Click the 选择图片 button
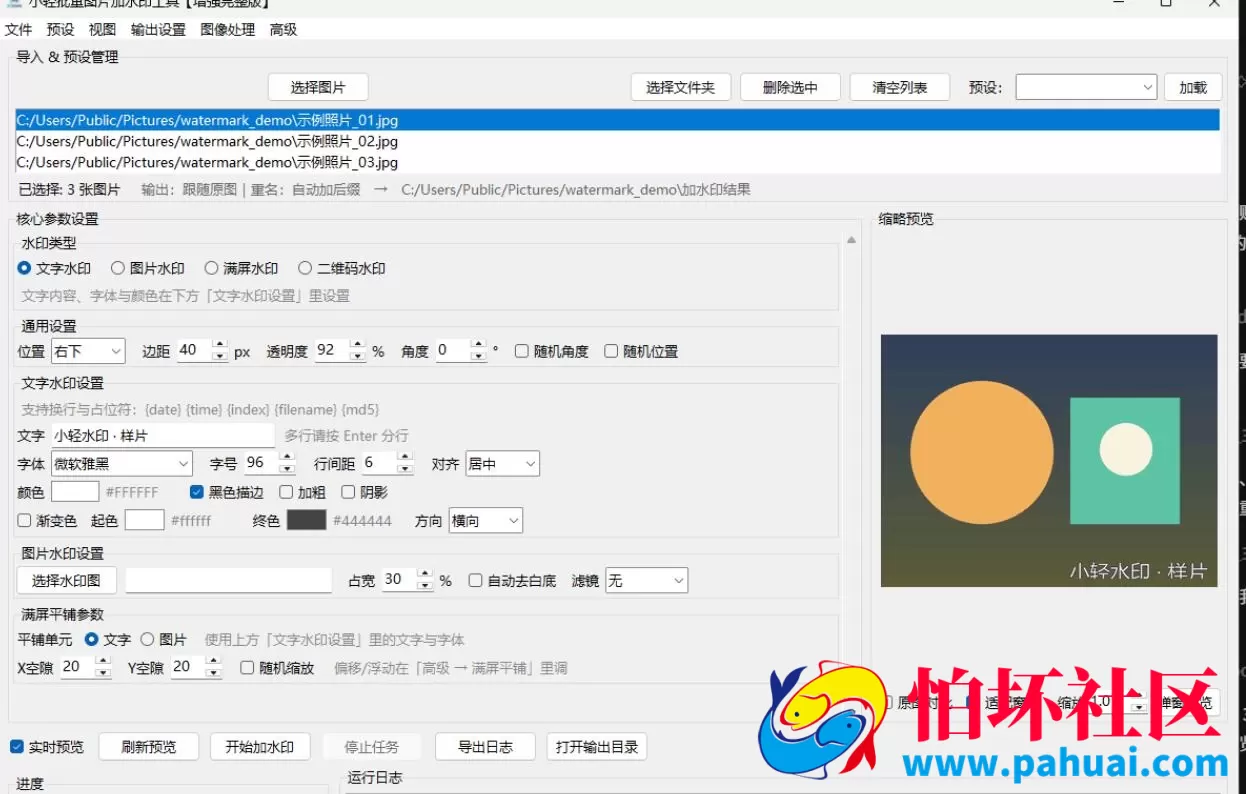1246x794 pixels. tap(318, 87)
